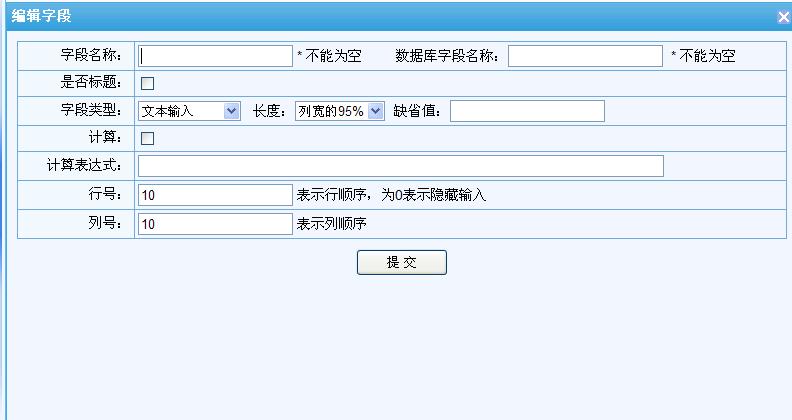Click the 是否标题 label text

[x=91, y=83]
